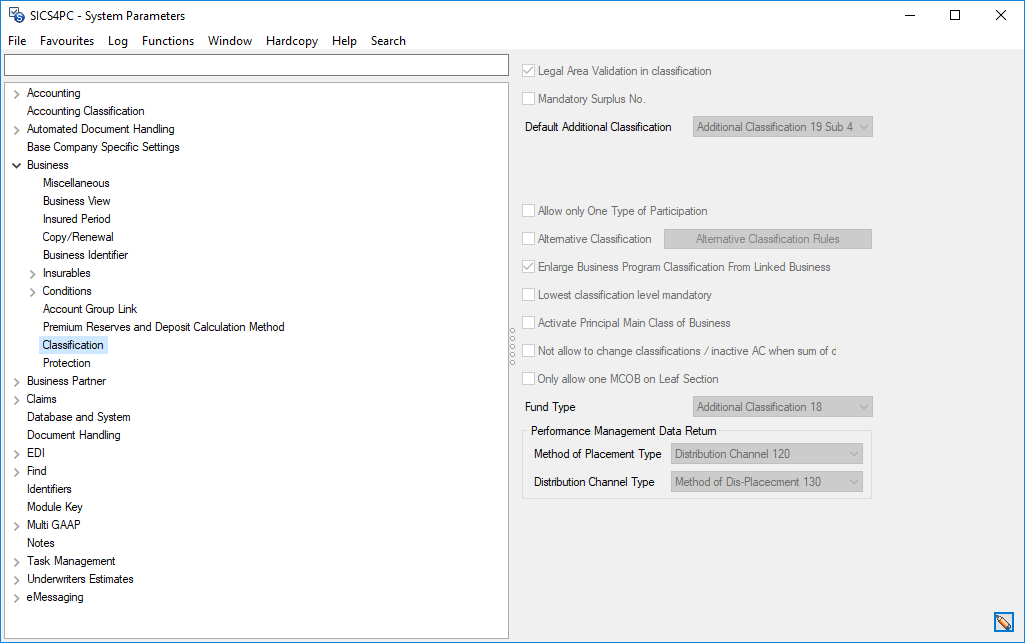This screenshot has width=1025, height=643.
Task: Expand the Insurables tree node
Action: pyautogui.click(x=30, y=272)
